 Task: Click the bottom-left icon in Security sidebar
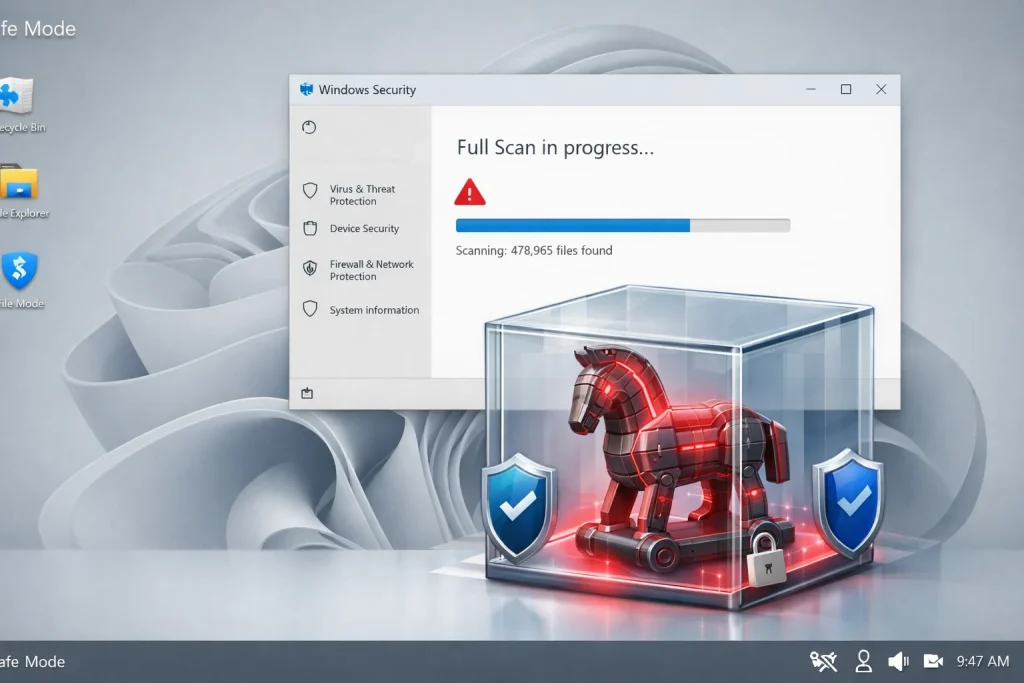(307, 393)
